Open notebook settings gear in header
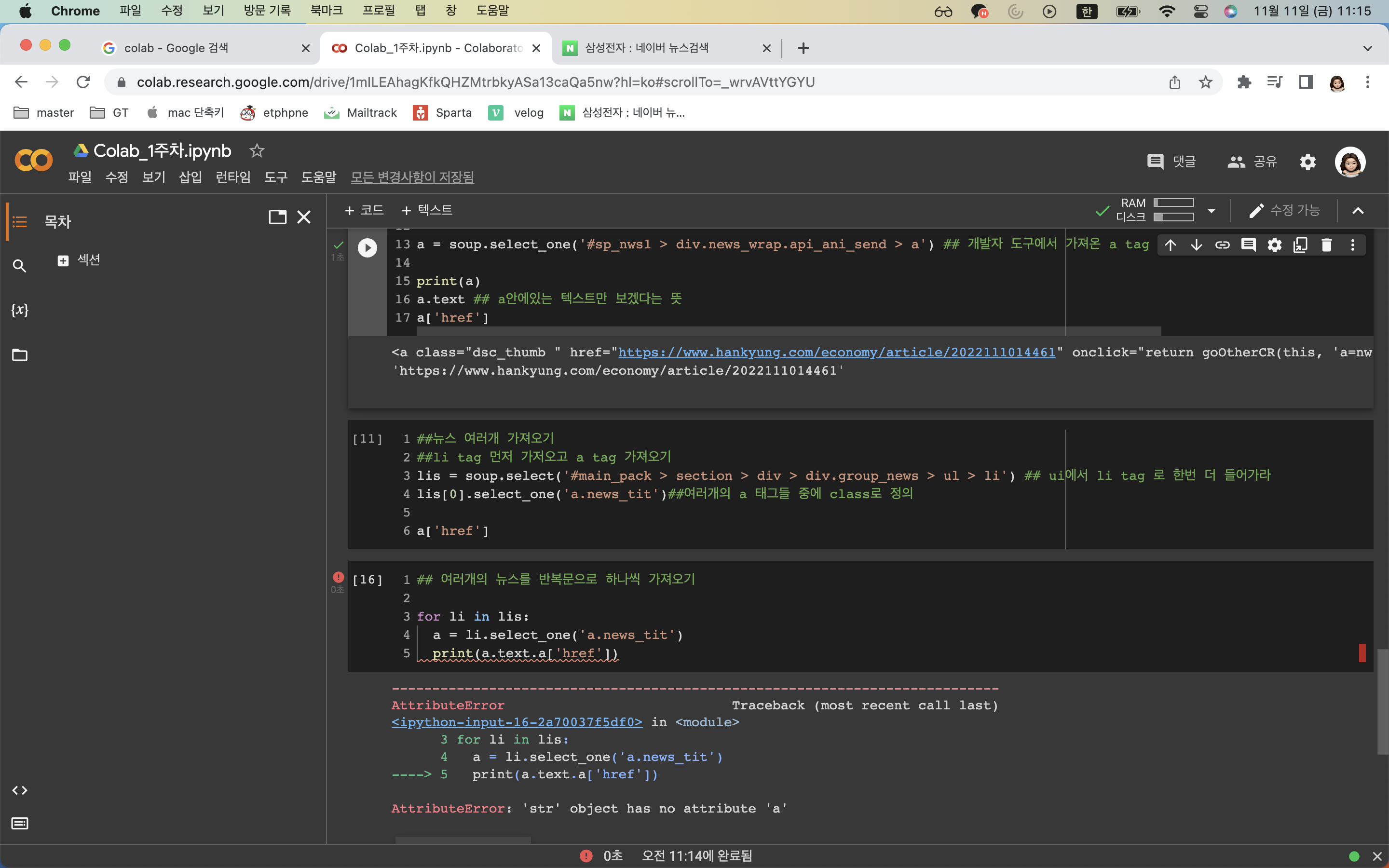This screenshot has height=868, width=1389. [1307, 162]
